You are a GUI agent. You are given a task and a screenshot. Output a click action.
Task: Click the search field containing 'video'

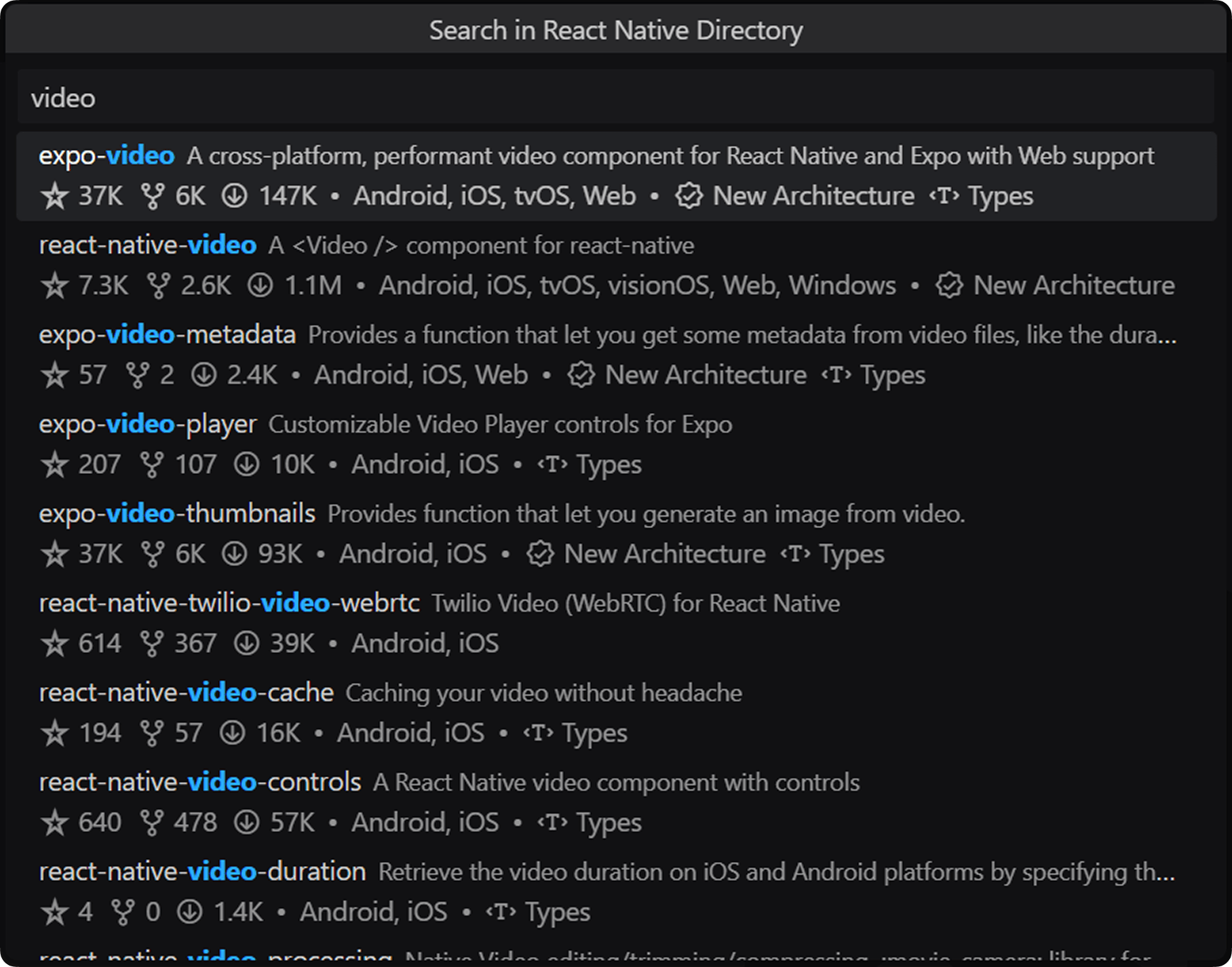616,98
